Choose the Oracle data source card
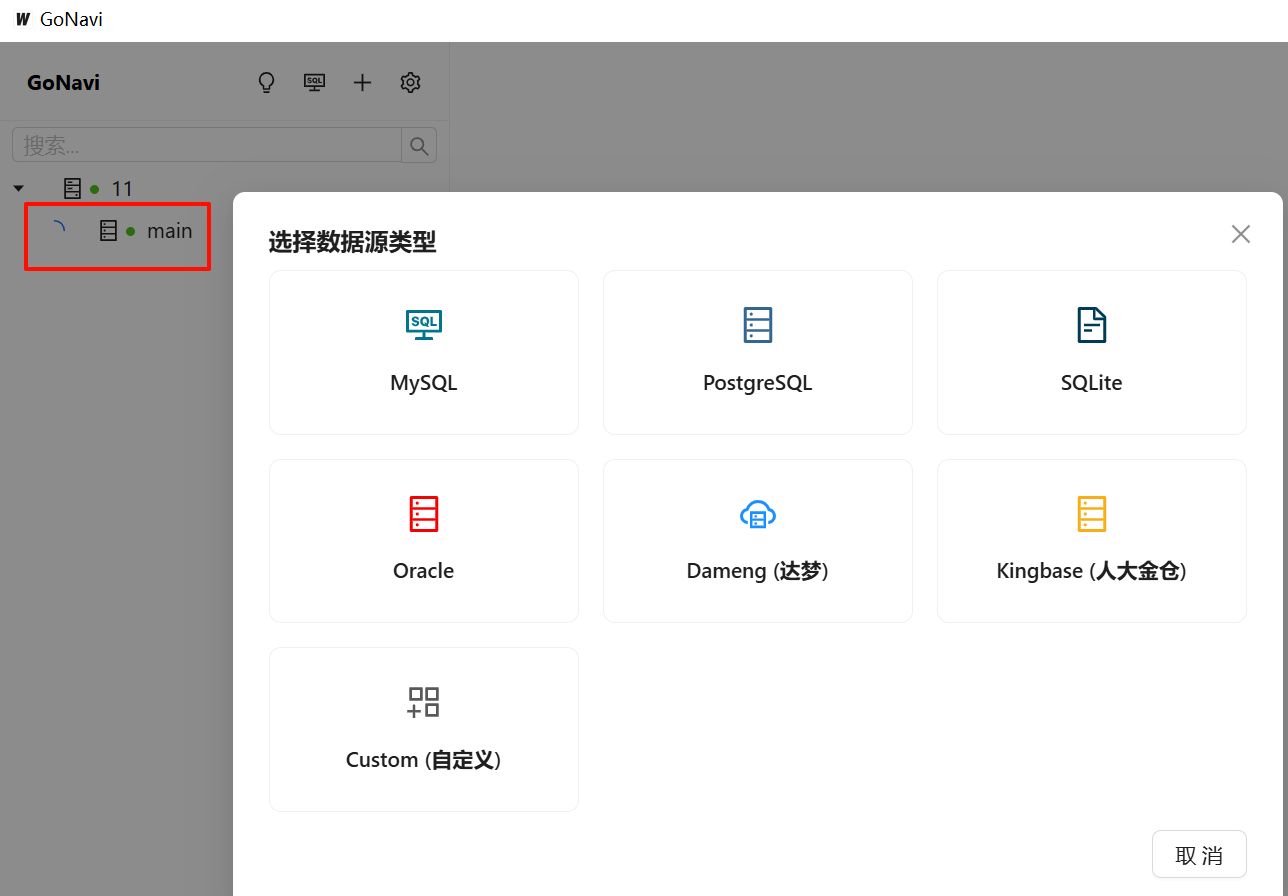 [x=424, y=541]
